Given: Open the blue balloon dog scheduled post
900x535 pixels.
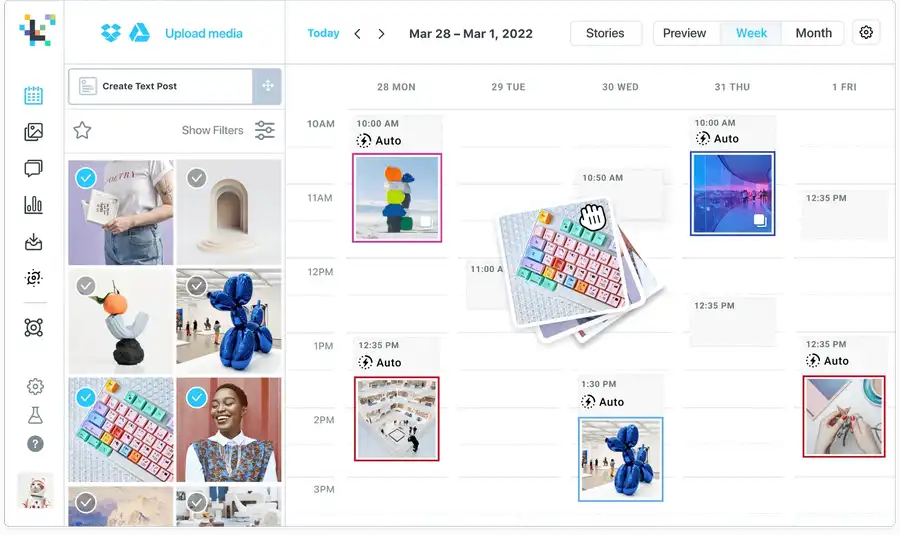Looking at the screenshot, I should tap(620, 459).
